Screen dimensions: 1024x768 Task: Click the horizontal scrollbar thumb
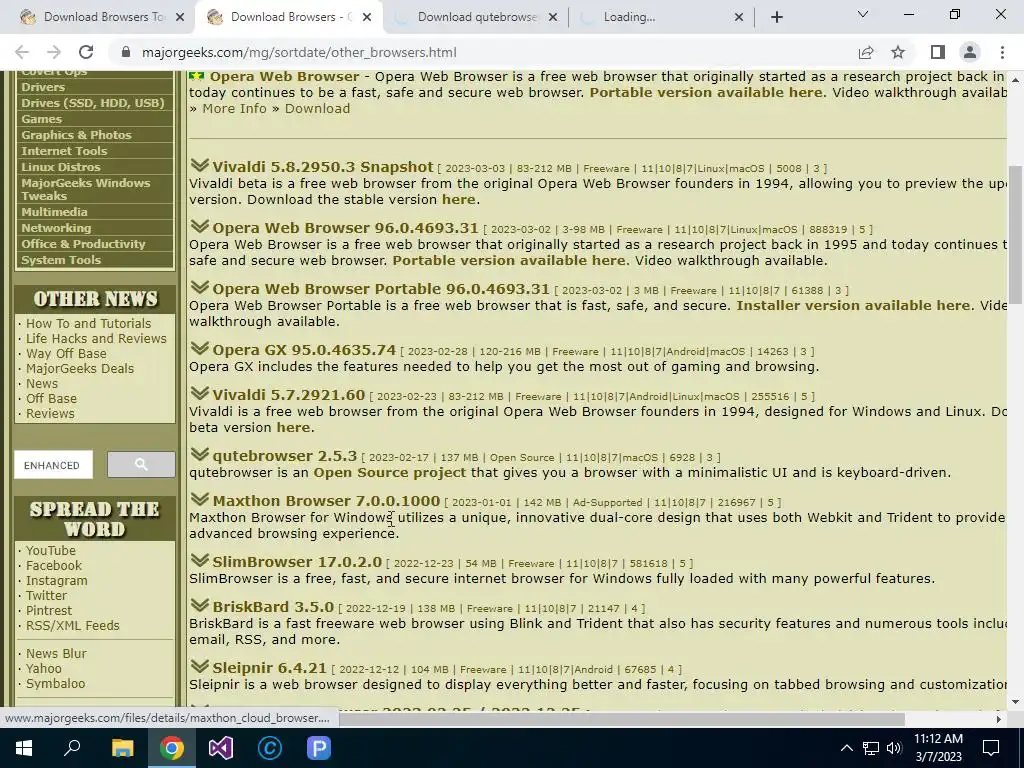pyautogui.click(x=622, y=719)
